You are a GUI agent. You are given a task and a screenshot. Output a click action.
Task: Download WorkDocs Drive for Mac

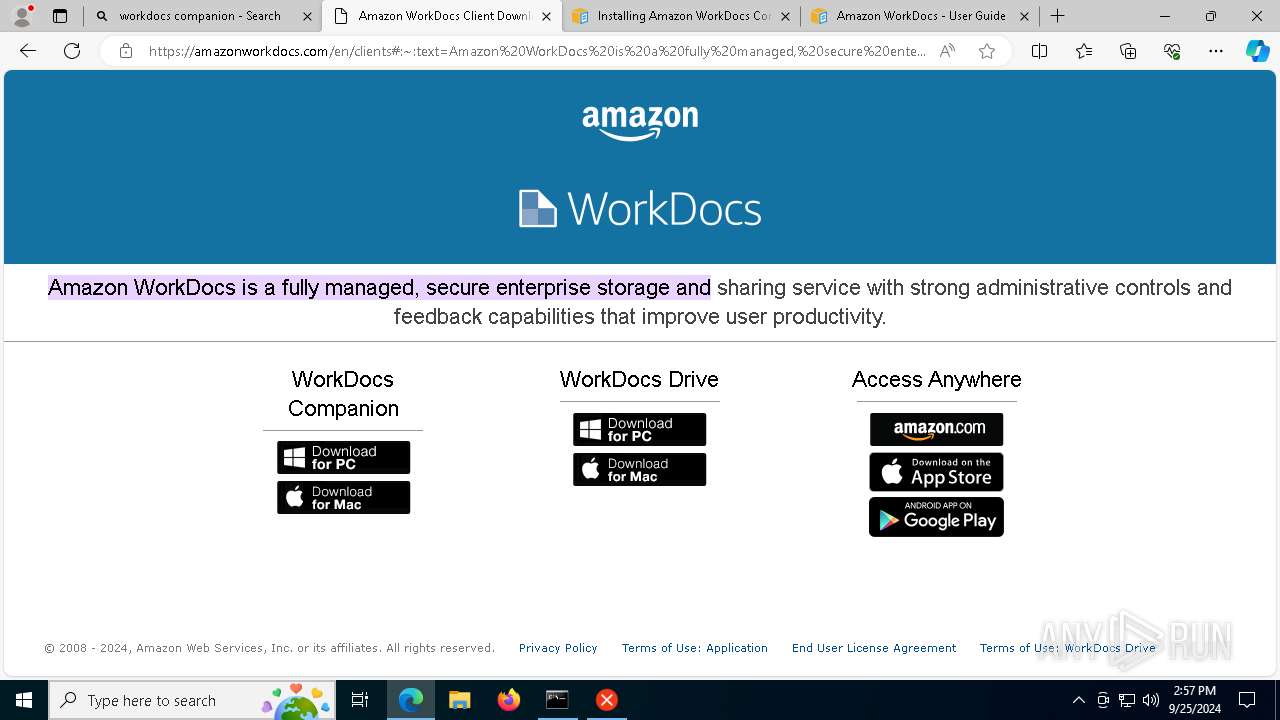click(x=639, y=470)
